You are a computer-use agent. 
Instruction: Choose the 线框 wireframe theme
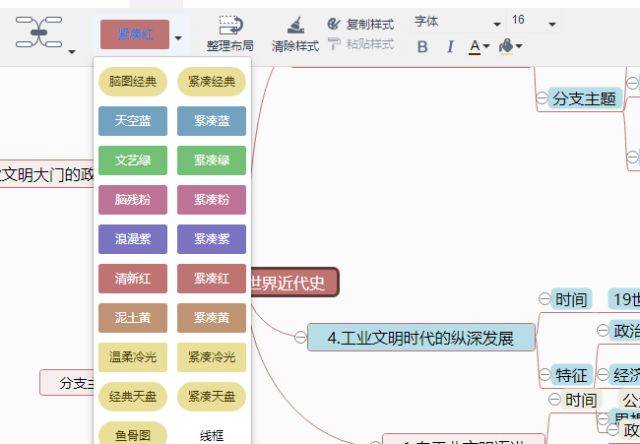[211, 435]
